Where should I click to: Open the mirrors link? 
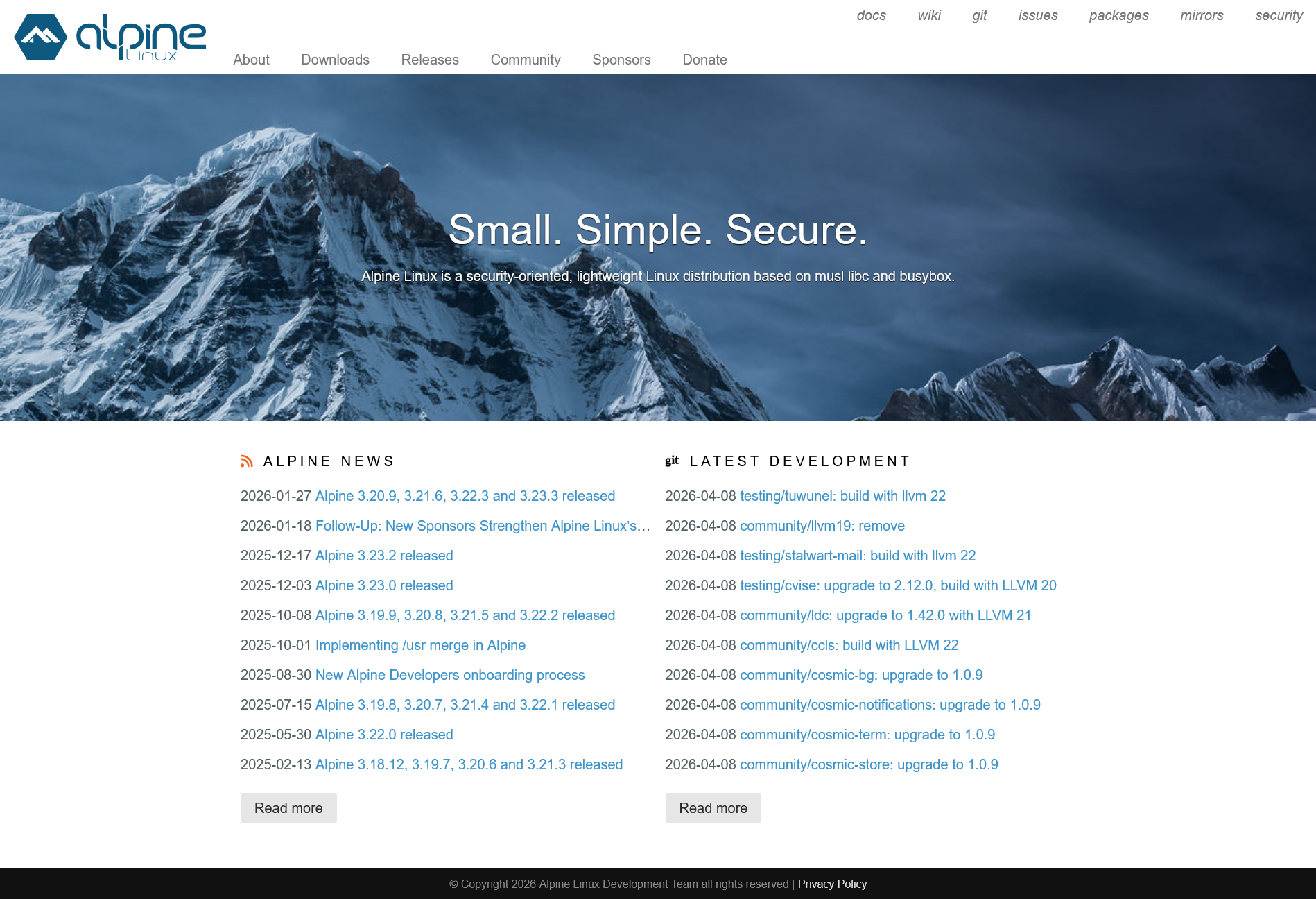1202,15
